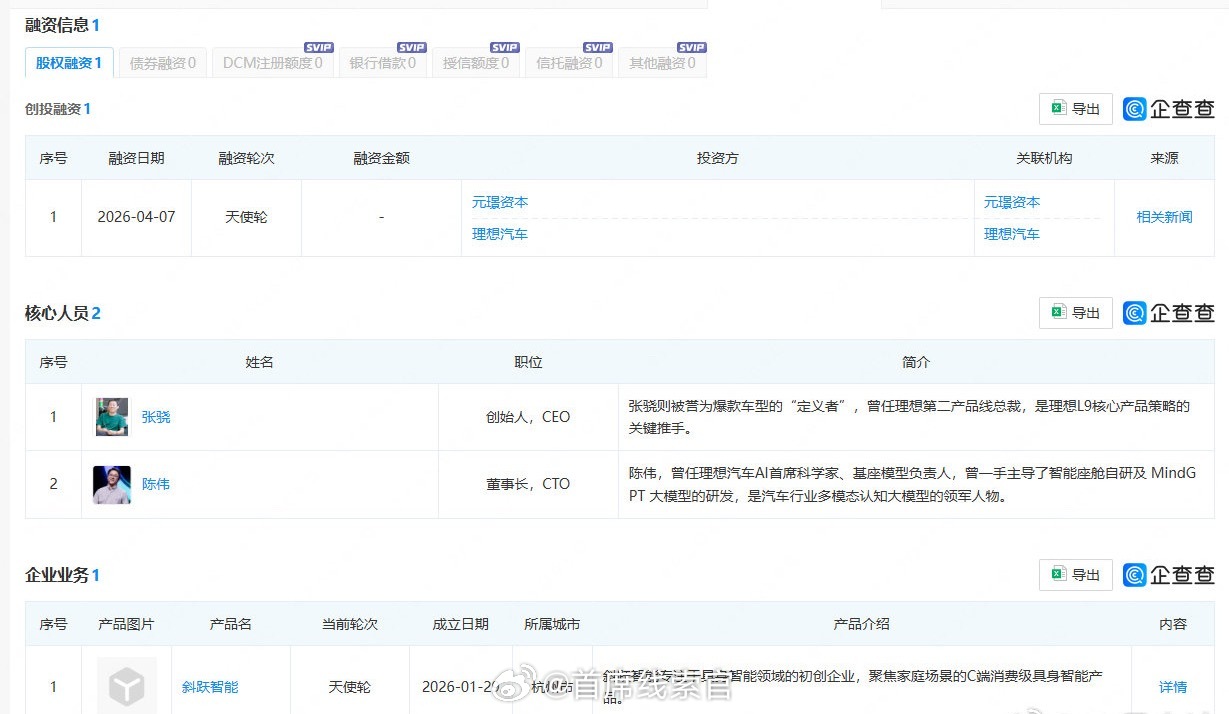
Task: Open 理想汽车 link in 关联机构 column
Action: point(1011,234)
